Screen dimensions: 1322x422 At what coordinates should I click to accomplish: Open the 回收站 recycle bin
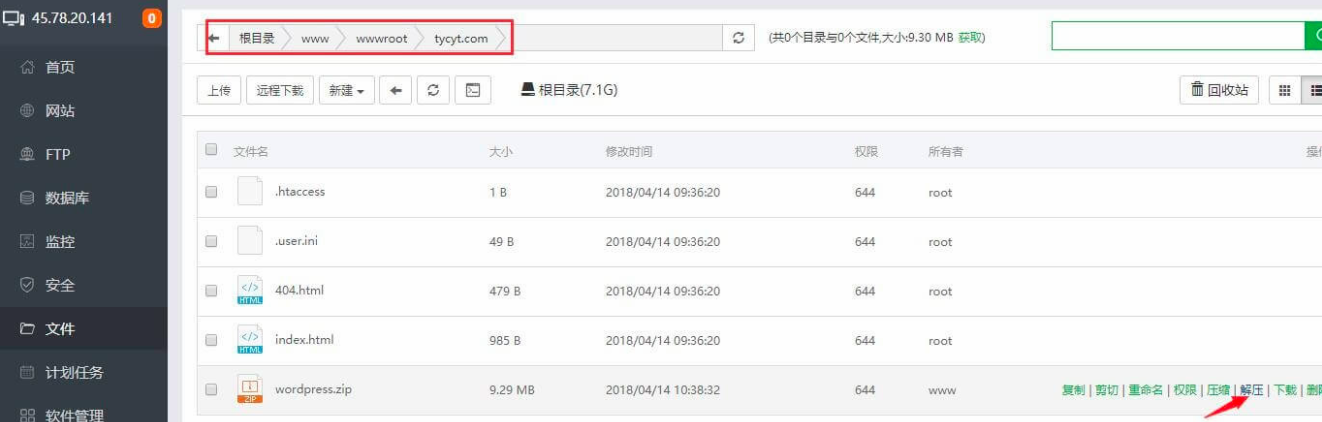coord(1219,90)
